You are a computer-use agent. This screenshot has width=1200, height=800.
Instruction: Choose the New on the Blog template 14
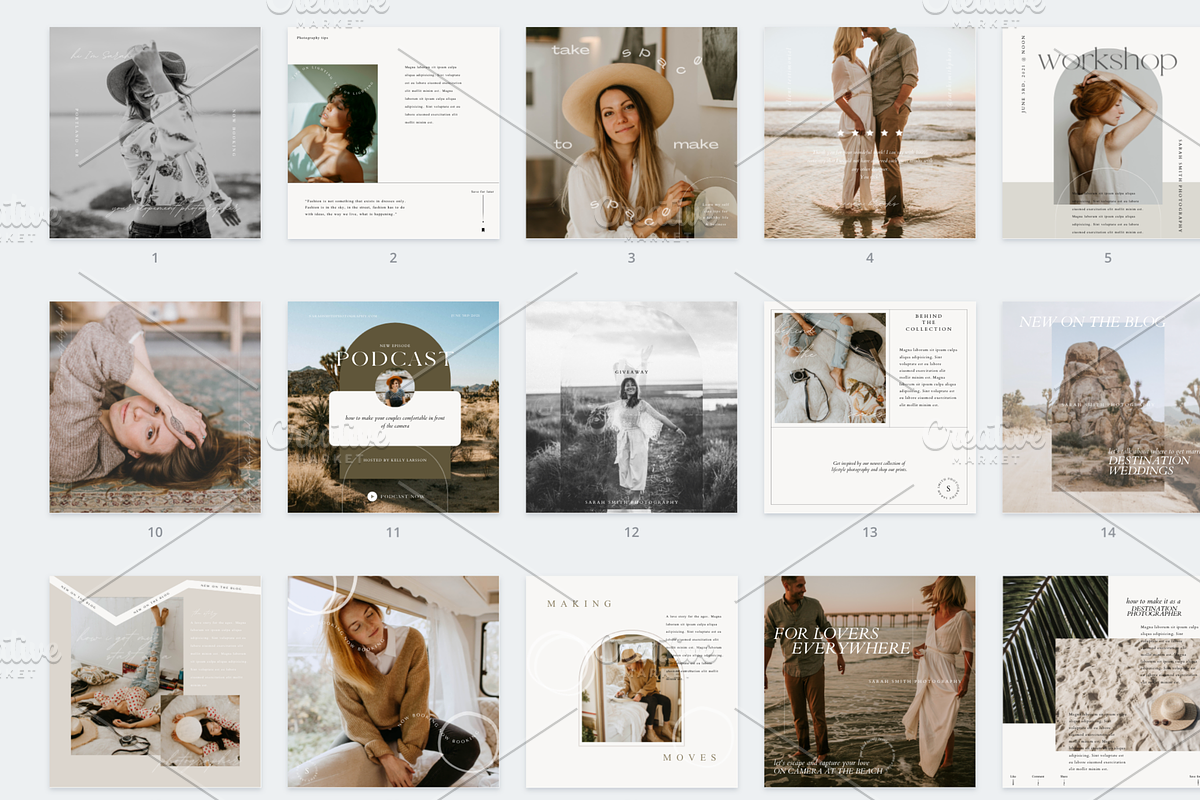(1101, 407)
